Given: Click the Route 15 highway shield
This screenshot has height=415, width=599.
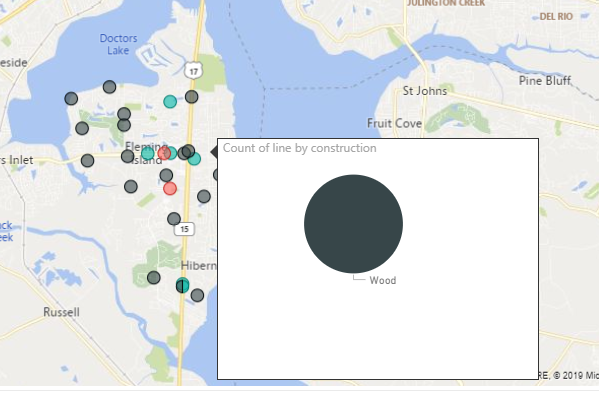Looking at the screenshot, I should [185, 229].
